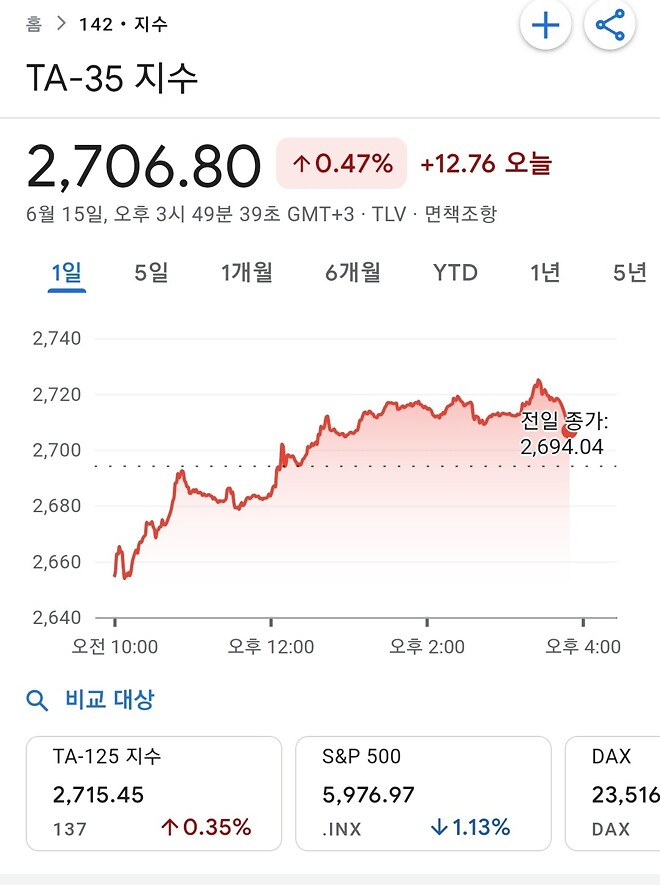Select the TA-125 지수 card
This screenshot has width=660, height=885.
click(155, 790)
